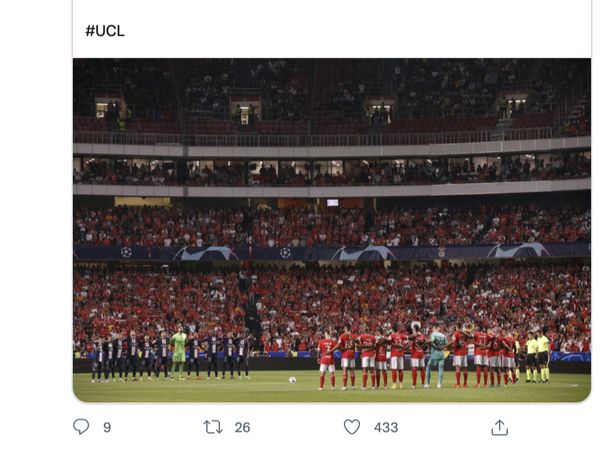Click the 433 likes count
The width and height of the screenshot is (600, 449).
[x=386, y=427]
